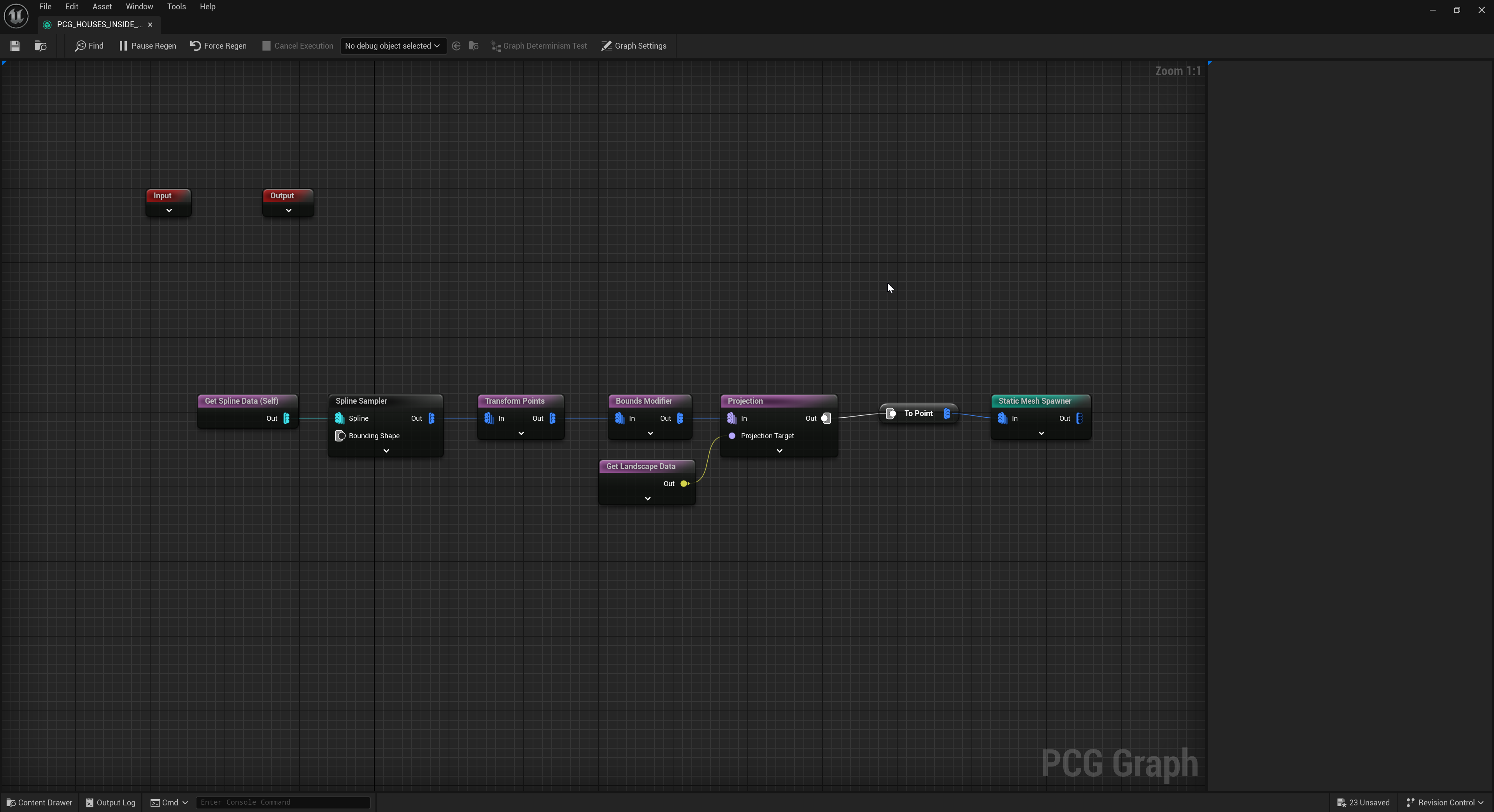
Task: Browse to asset in Content Browser
Action: click(40, 46)
